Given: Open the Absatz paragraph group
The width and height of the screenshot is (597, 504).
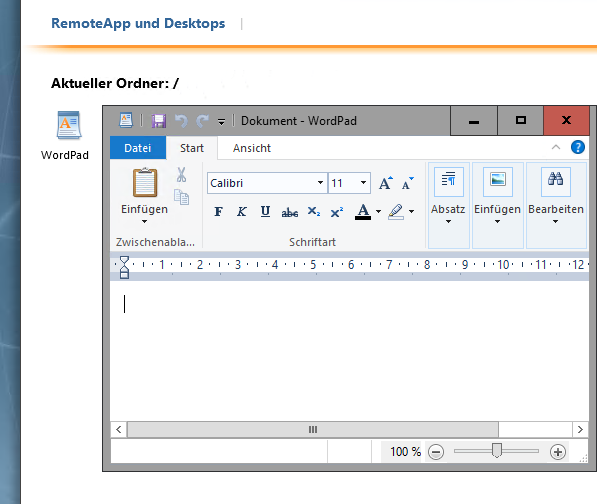Looking at the screenshot, I should [449, 206].
